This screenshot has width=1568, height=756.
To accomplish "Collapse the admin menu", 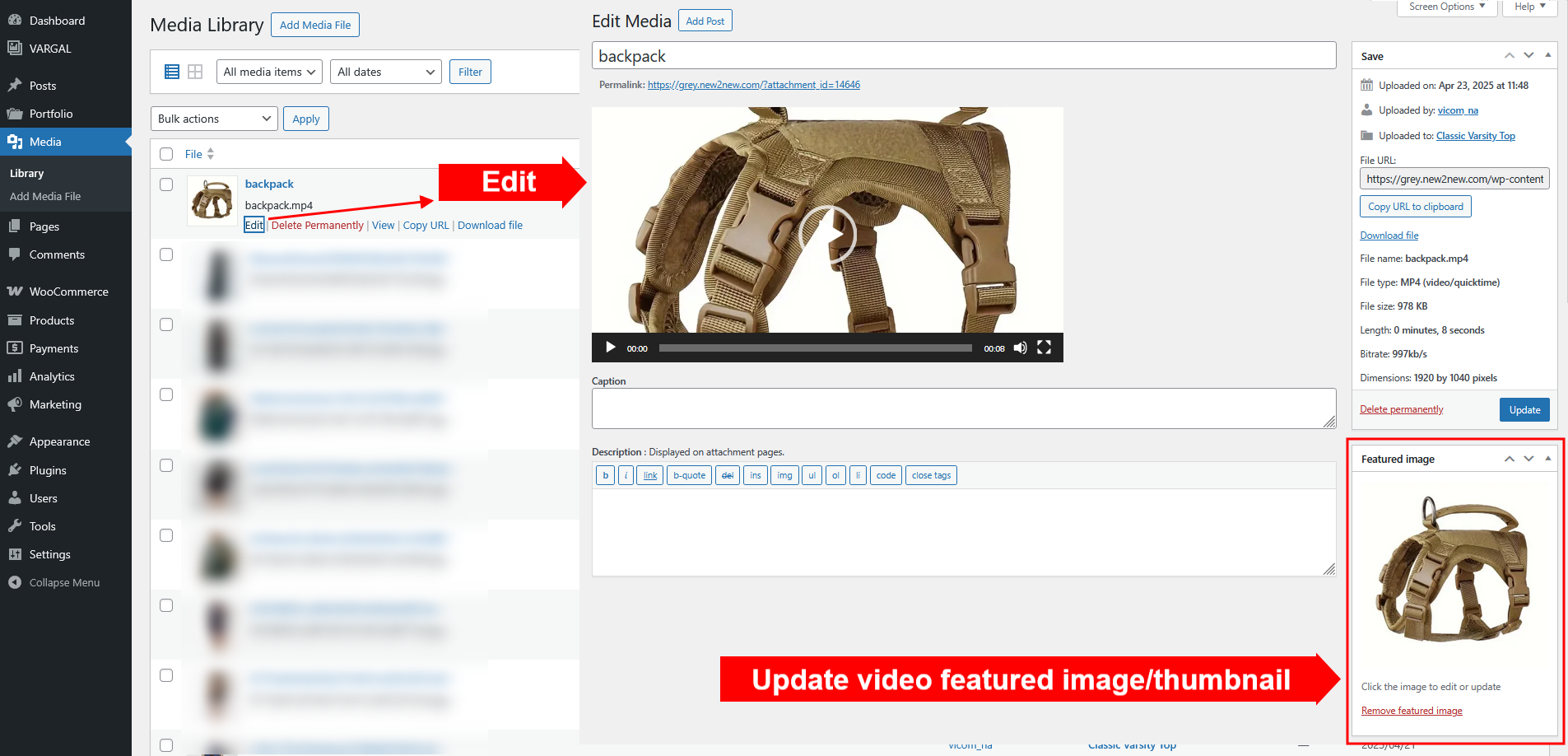I will pyautogui.click(x=64, y=582).
